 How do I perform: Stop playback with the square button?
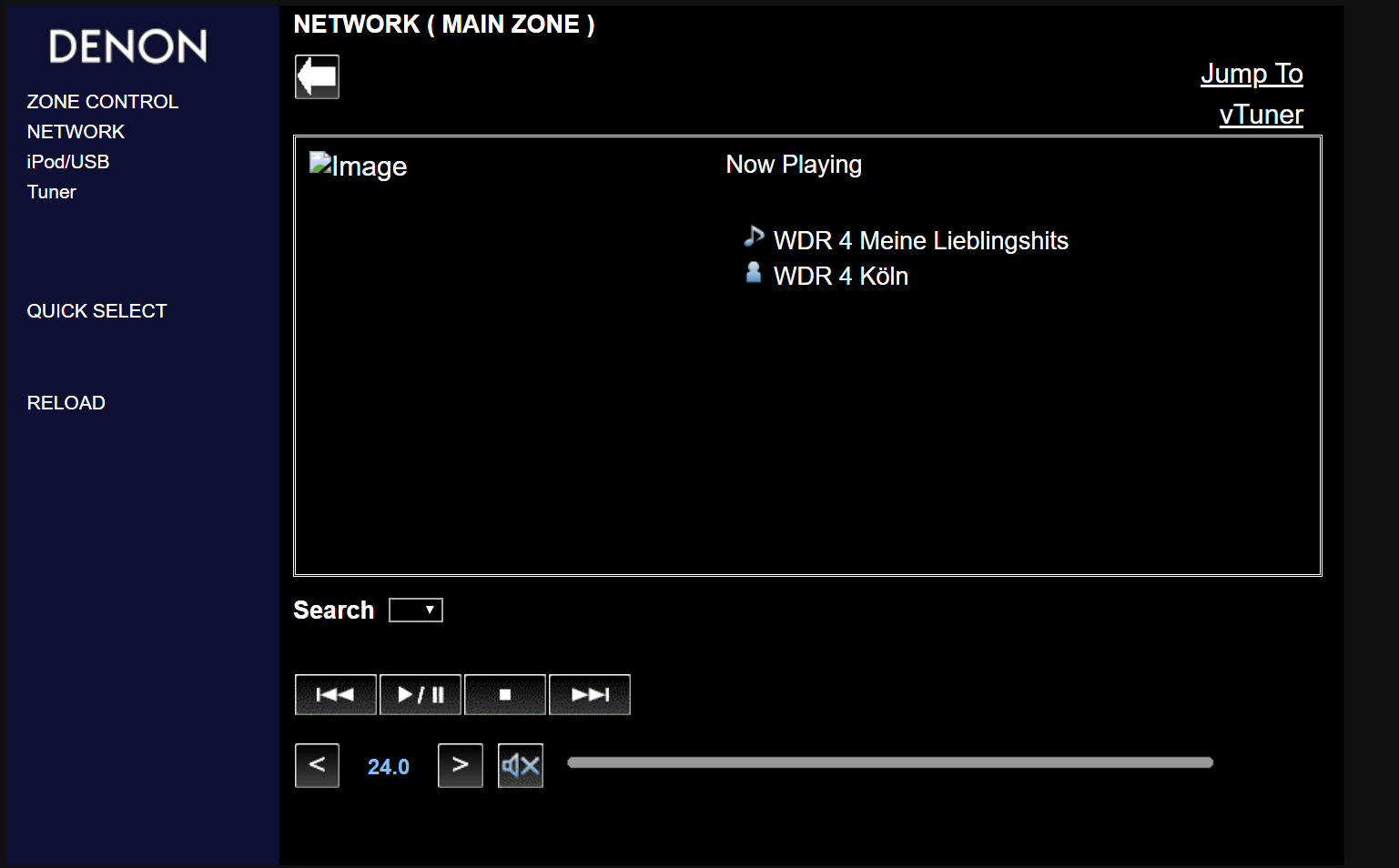pos(505,695)
